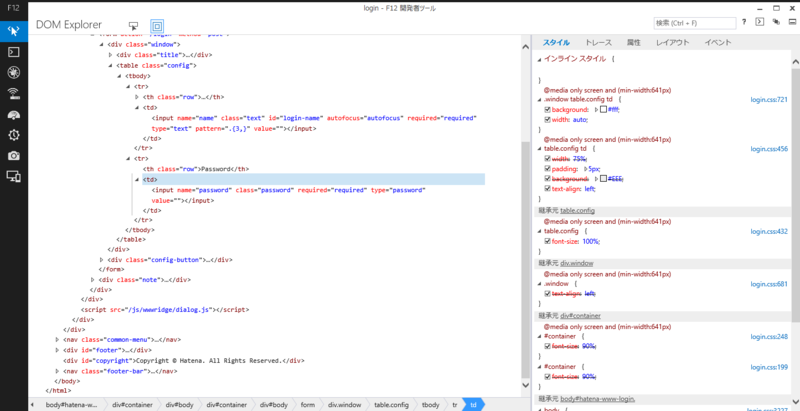Expand the padding shorthand triangle
The height and width of the screenshot is (411, 800).
(x=585, y=169)
